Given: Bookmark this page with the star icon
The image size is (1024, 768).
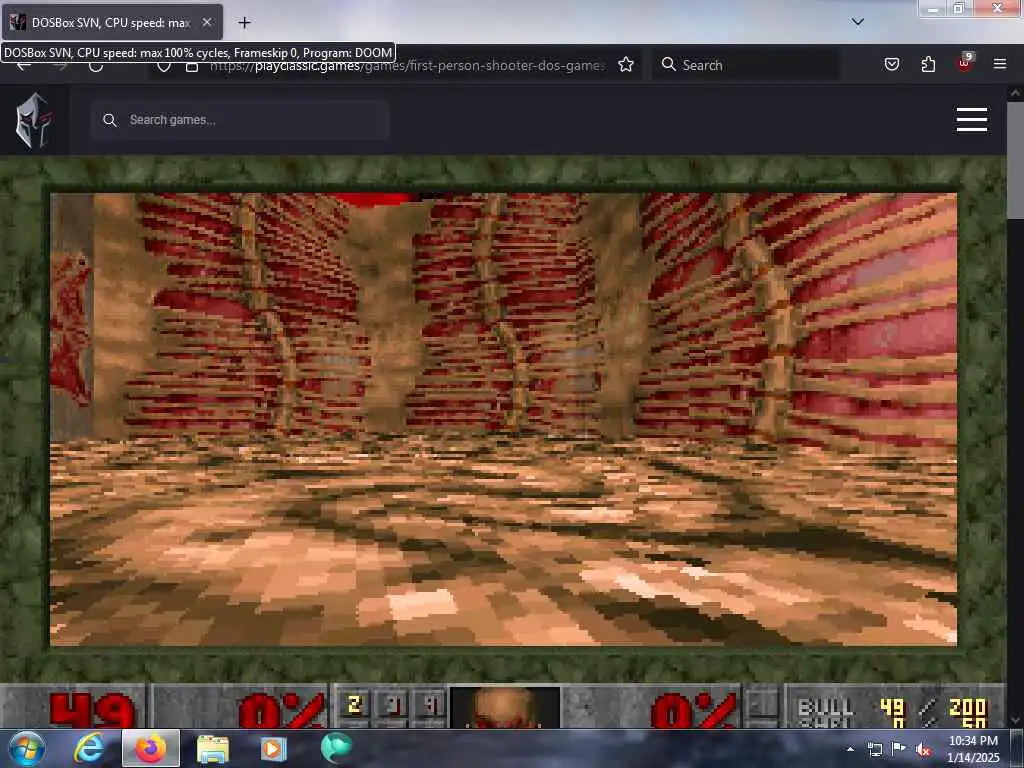Looking at the screenshot, I should click(x=626, y=65).
